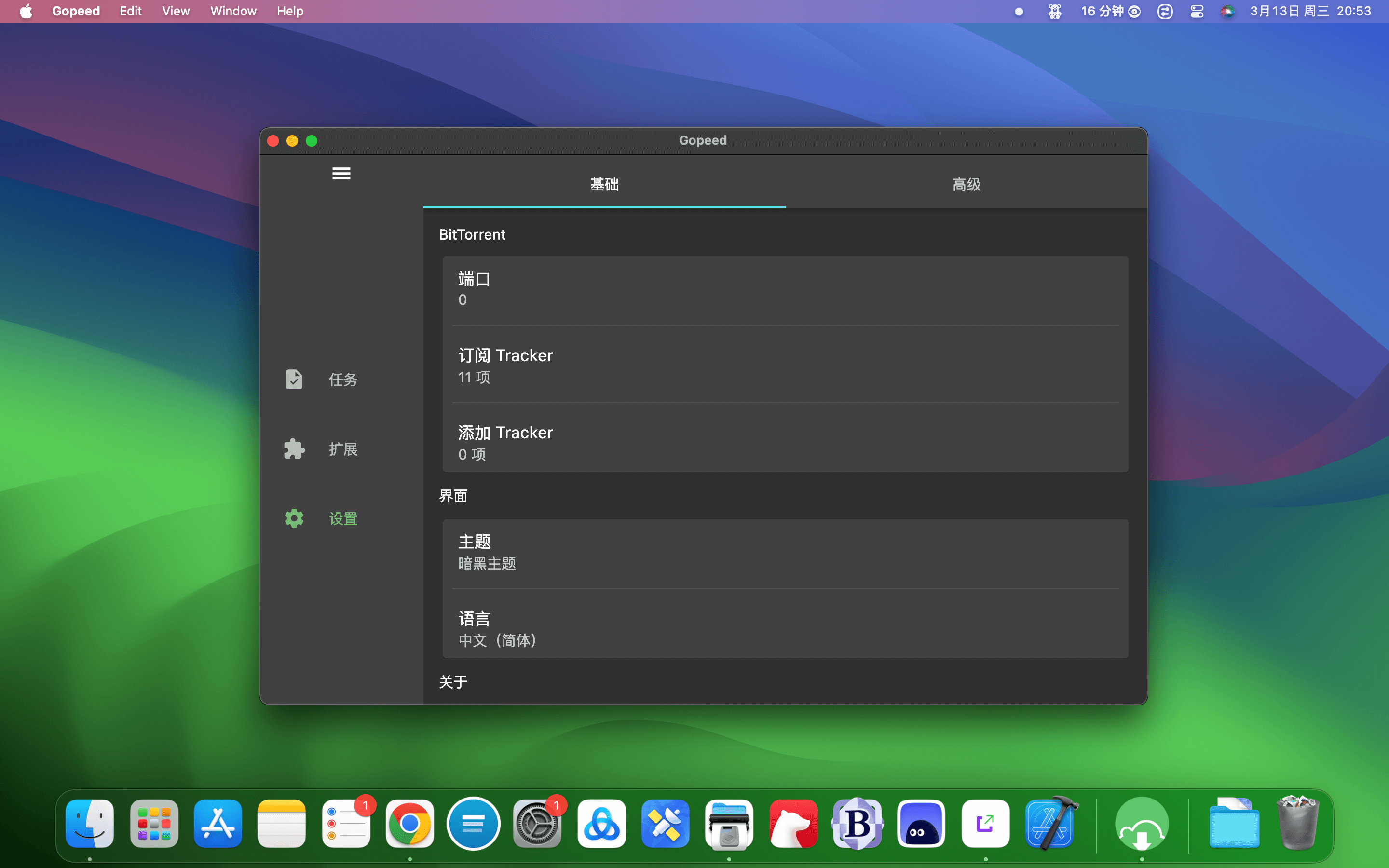Click the 关于 section heading
The width and height of the screenshot is (1389, 868).
coord(453,682)
